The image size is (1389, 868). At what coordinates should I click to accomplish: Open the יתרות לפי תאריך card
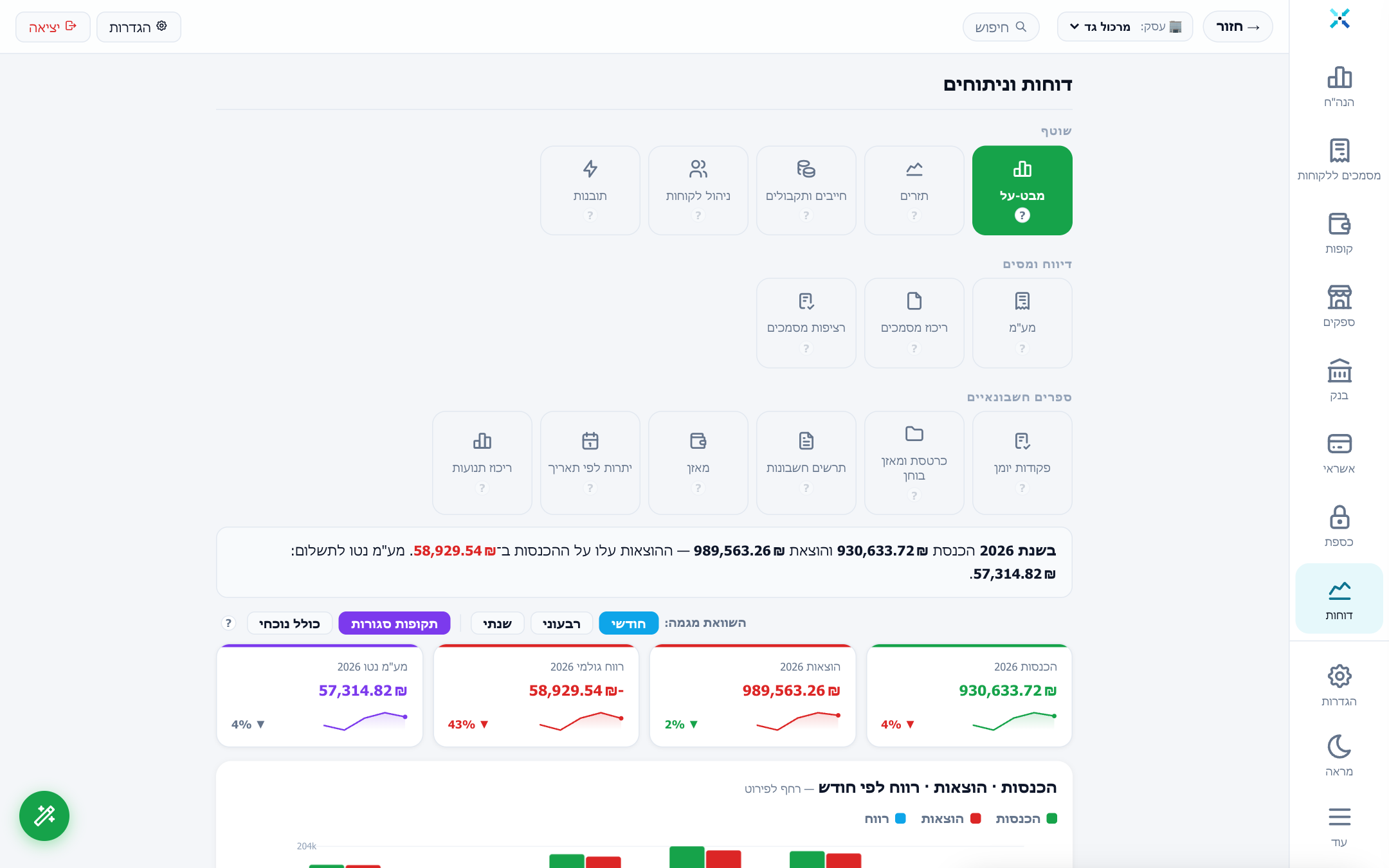[x=590, y=463]
